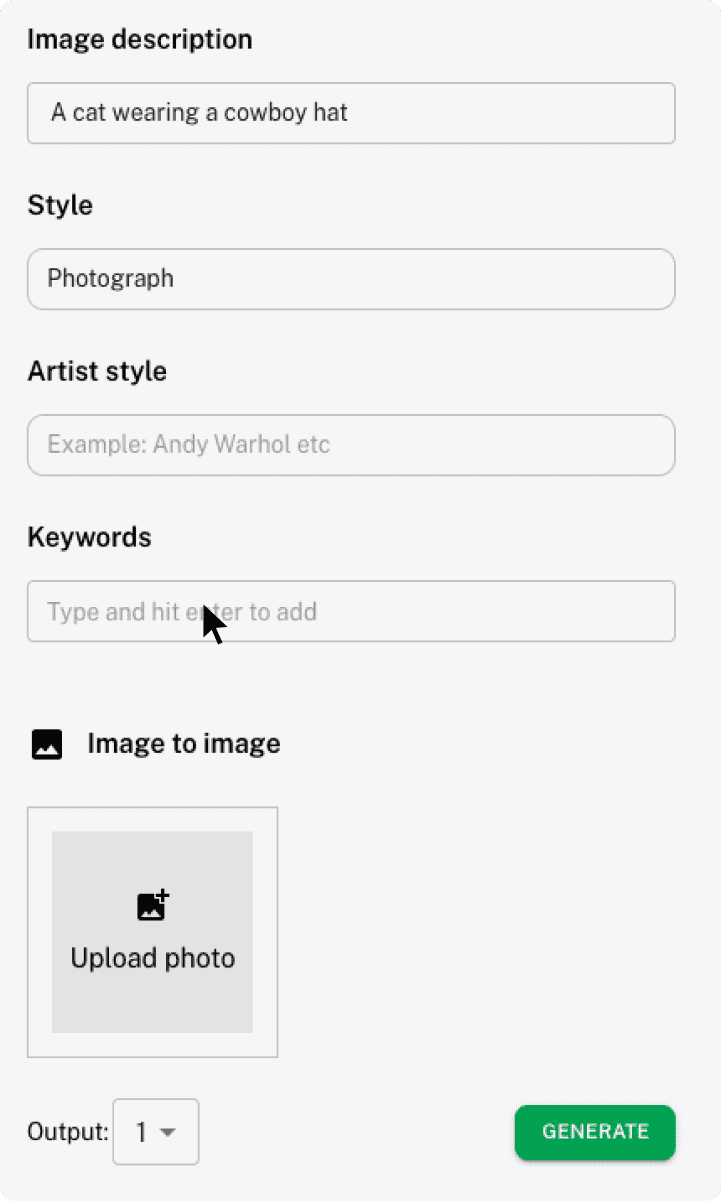Image resolution: width=722 pixels, height=1202 pixels.
Task: Click the Keywords entry field
Action: click(x=351, y=611)
